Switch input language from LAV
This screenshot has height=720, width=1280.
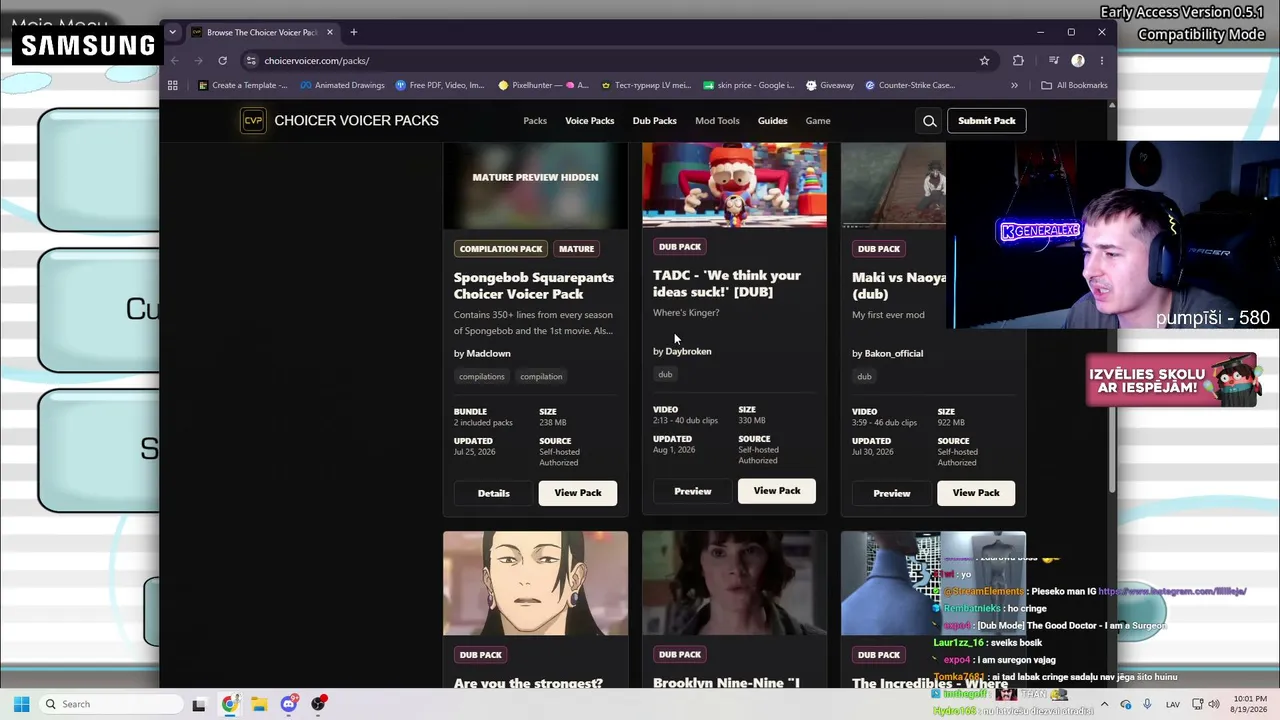pyautogui.click(x=1173, y=704)
